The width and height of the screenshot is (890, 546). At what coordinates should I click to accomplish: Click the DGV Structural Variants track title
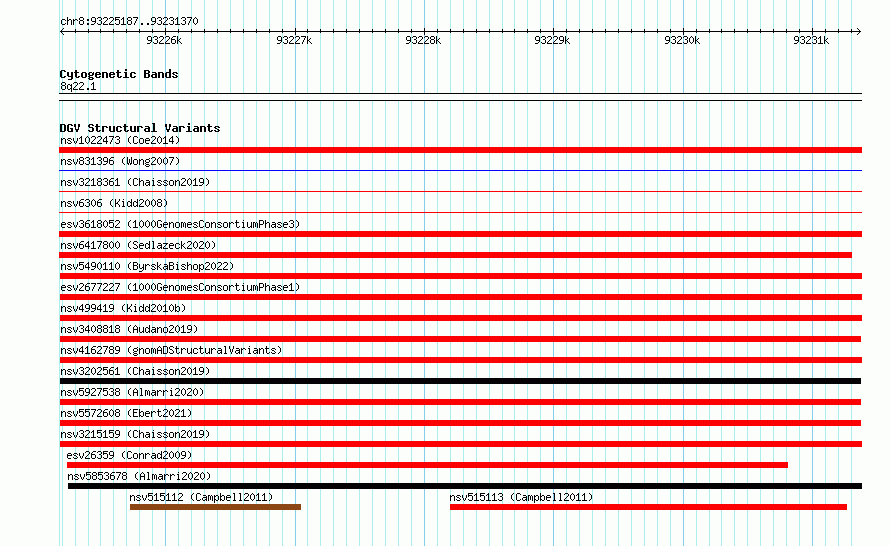point(140,128)
